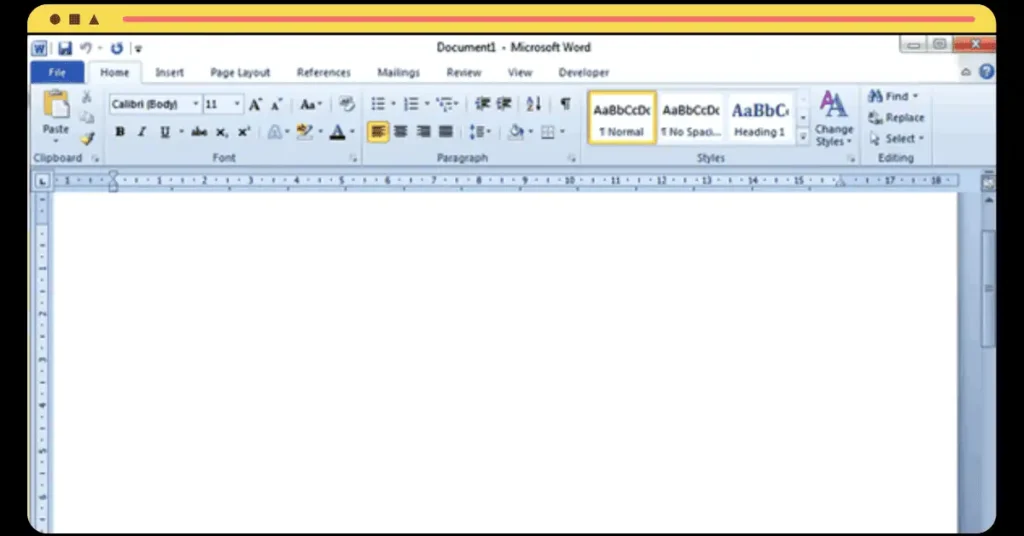Click the Shrink Font icon
Viewport: 1024px width, 536px height.
277,104
